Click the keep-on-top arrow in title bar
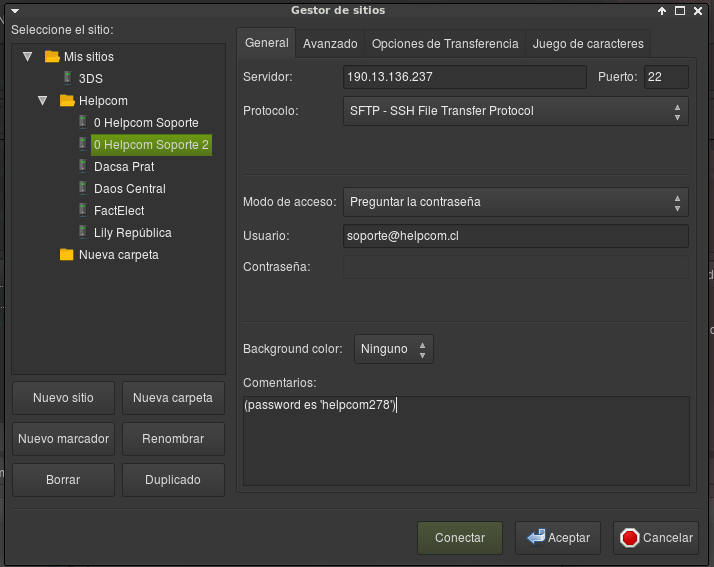 [x=662, y=11]
